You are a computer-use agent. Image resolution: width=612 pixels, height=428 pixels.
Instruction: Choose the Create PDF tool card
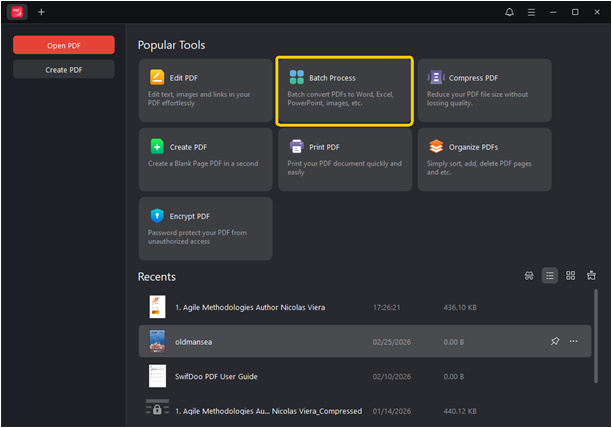point(205,158)
